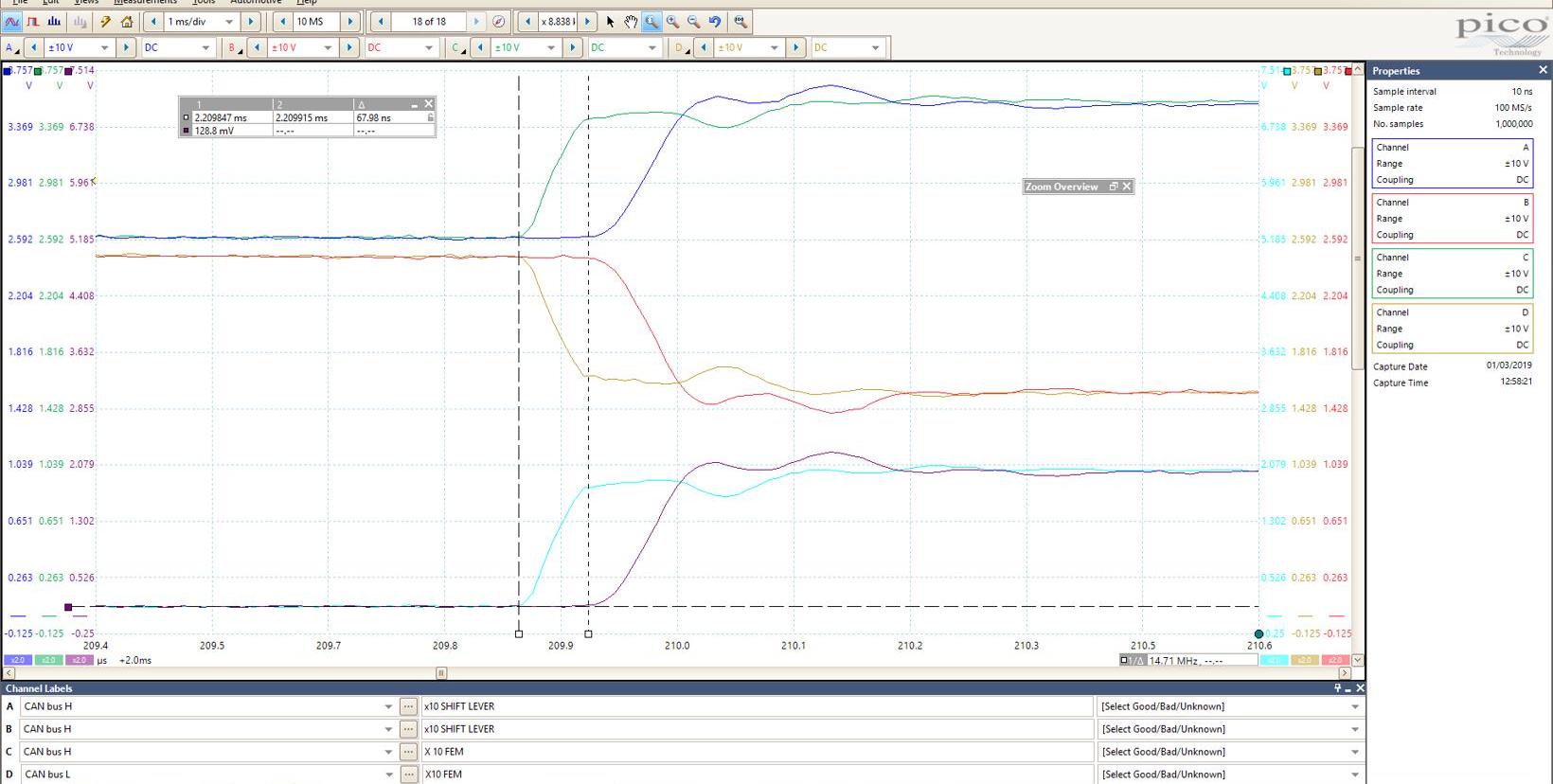Minimize the ruler legend box

click(415, 104)
